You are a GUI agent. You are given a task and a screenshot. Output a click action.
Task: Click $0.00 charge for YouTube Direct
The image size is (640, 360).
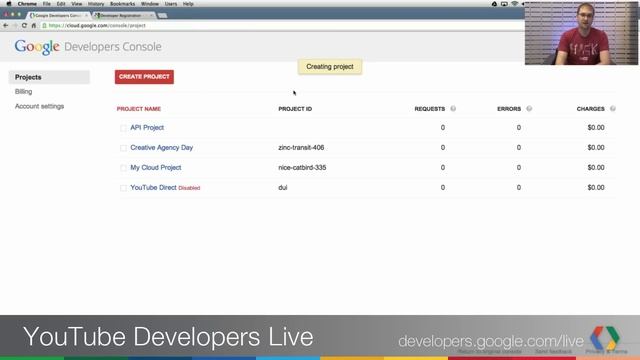coord(596,187)
